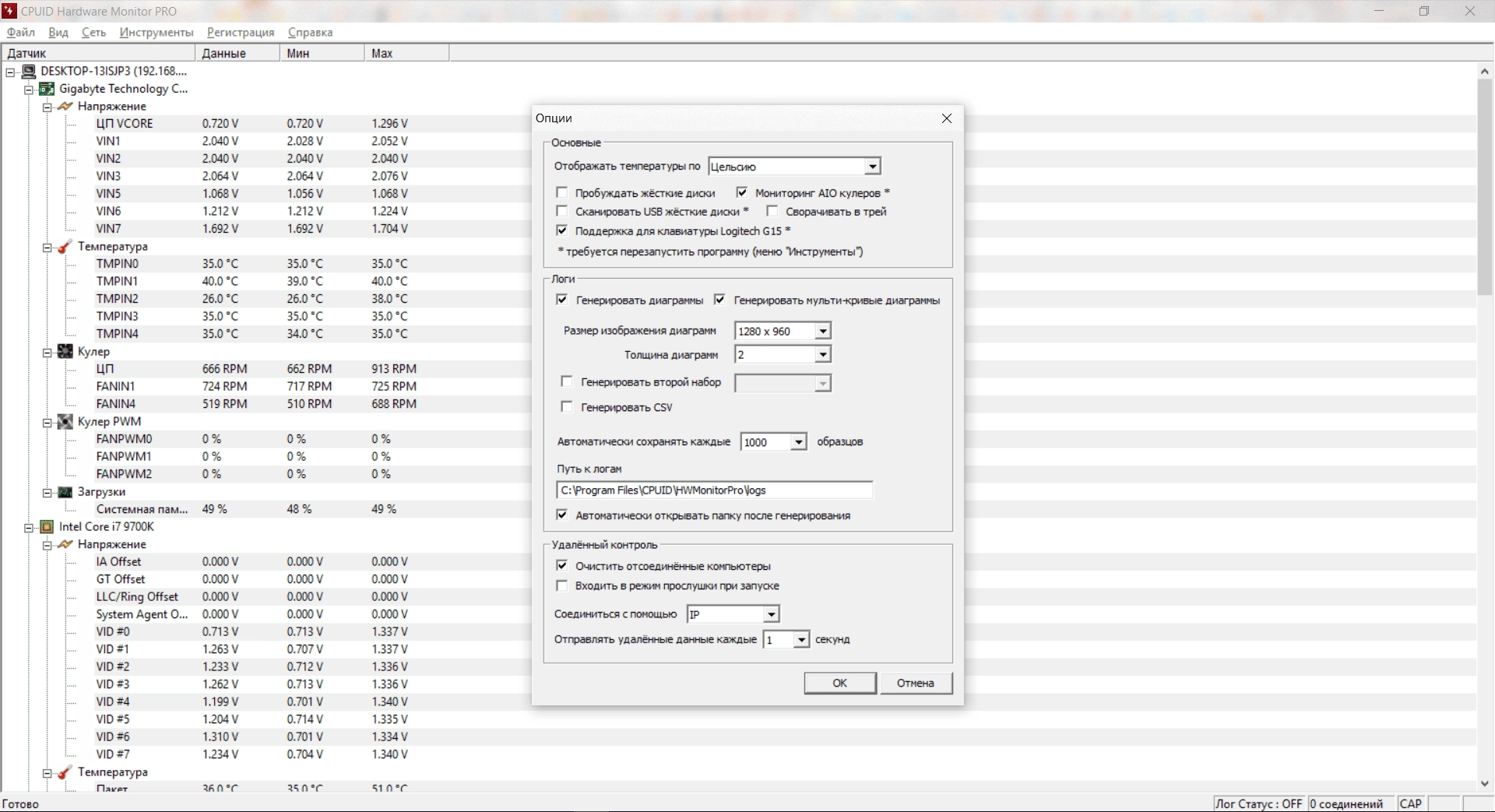This screenshot has height=812, width=1495.
Task: Collapse the Intel Core i7 9700K node
Action: point(29,527)
